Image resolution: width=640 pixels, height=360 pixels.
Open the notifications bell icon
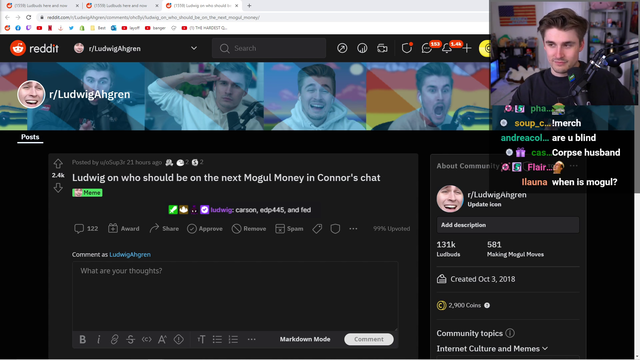coord(447,49)
